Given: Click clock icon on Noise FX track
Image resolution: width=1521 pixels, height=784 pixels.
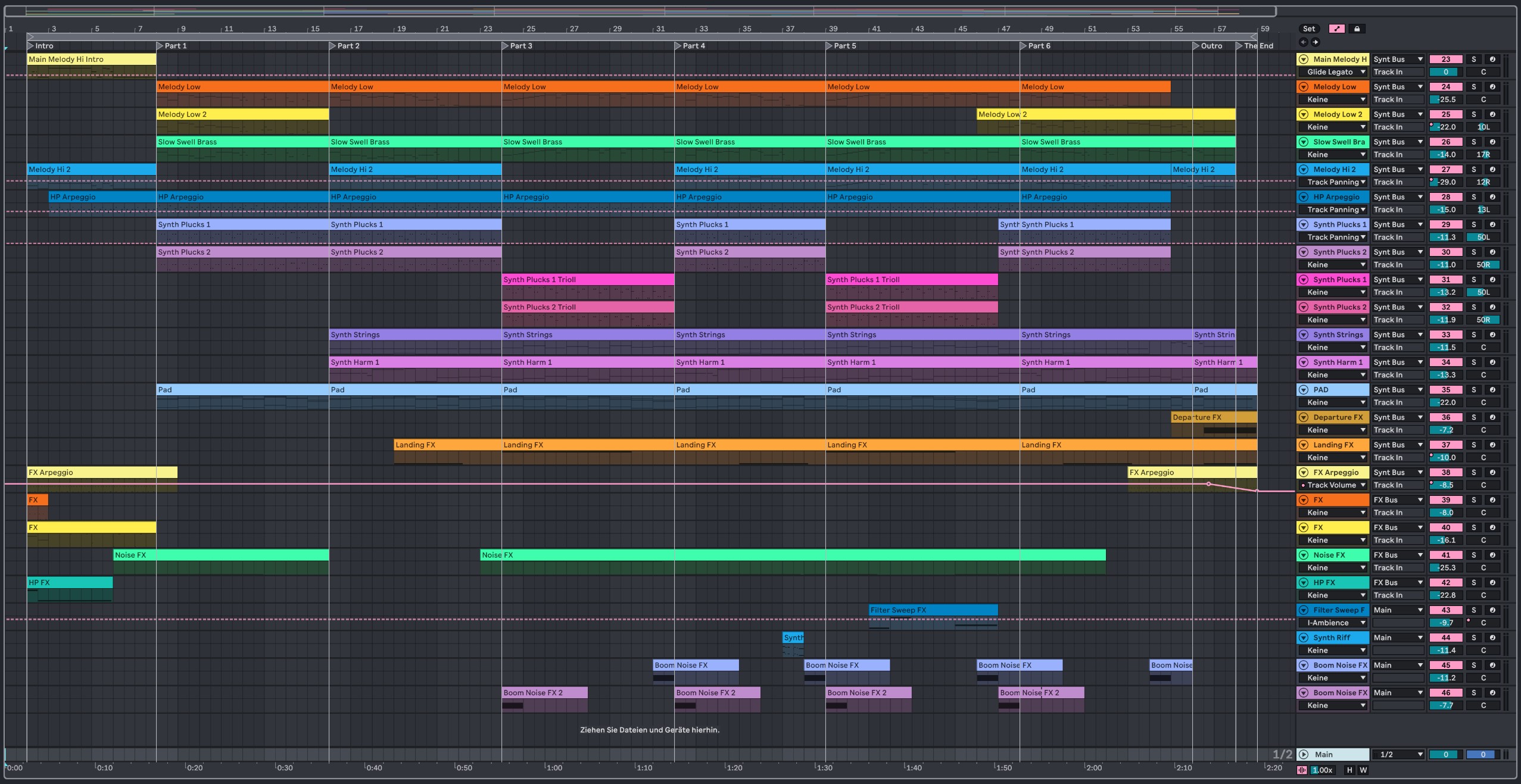Looking at the screenshot, I should (x=1492, y=555).
